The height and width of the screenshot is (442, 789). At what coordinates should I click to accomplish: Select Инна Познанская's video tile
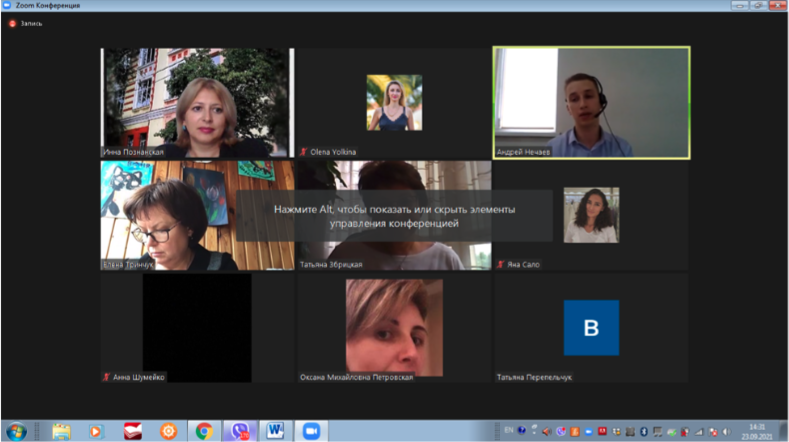pos(197,102)
